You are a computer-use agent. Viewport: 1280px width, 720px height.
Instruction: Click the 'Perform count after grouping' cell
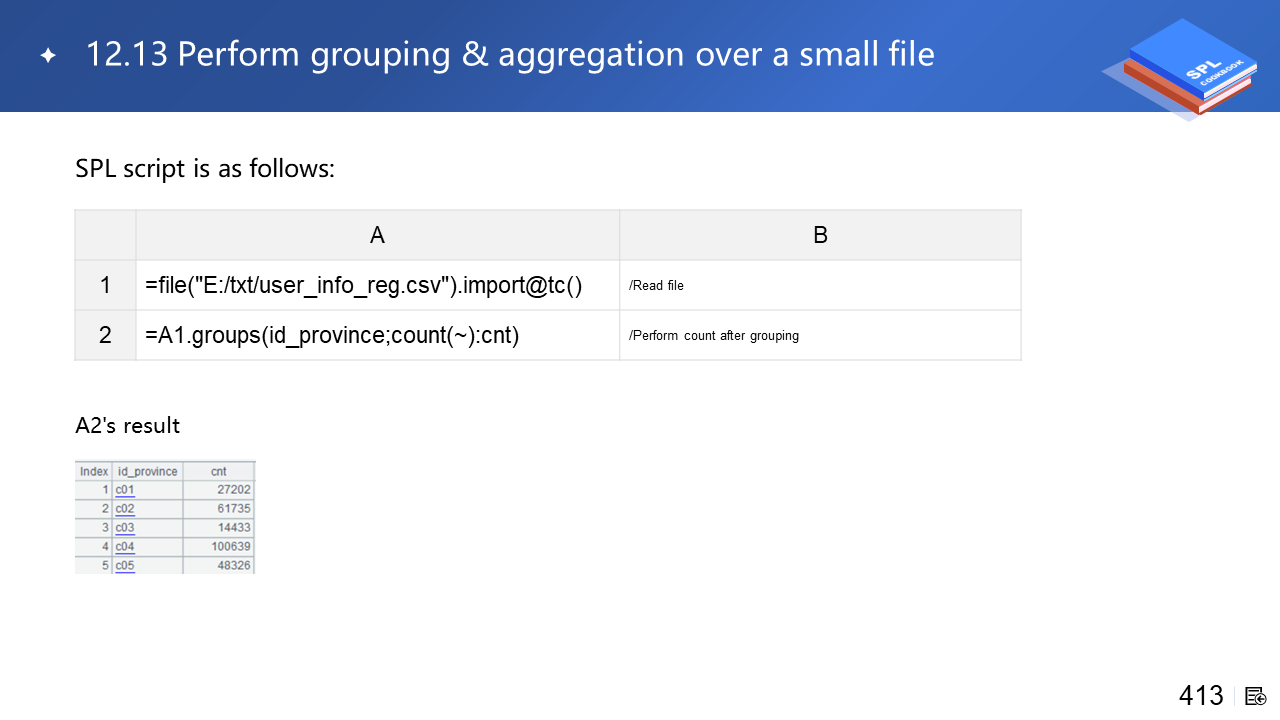click(x=820, y=335)
